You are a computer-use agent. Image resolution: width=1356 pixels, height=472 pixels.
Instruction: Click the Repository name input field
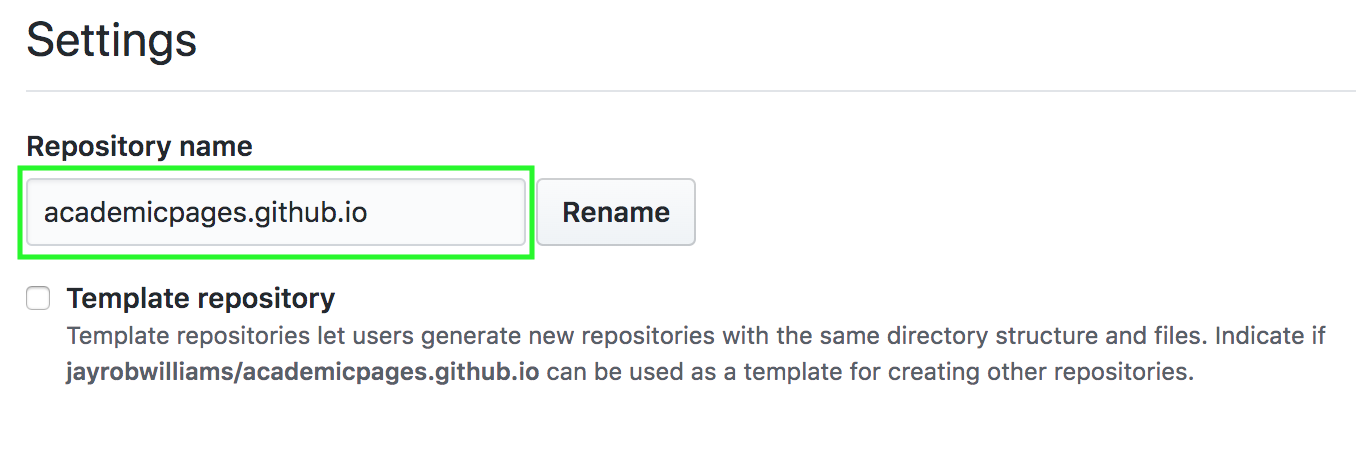(x=275, y=212)
